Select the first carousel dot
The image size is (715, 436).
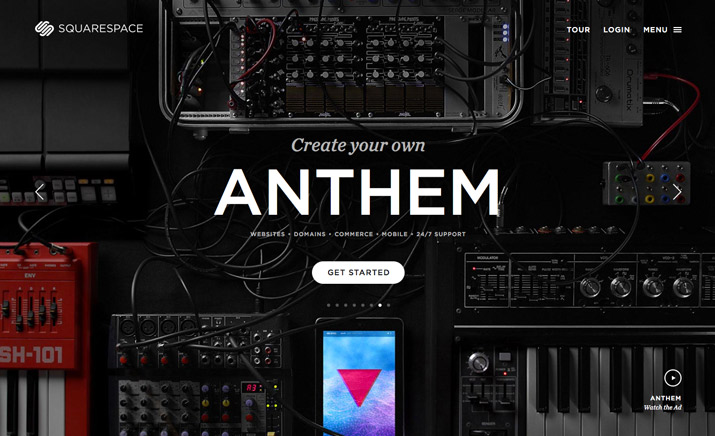coord(329,305)
